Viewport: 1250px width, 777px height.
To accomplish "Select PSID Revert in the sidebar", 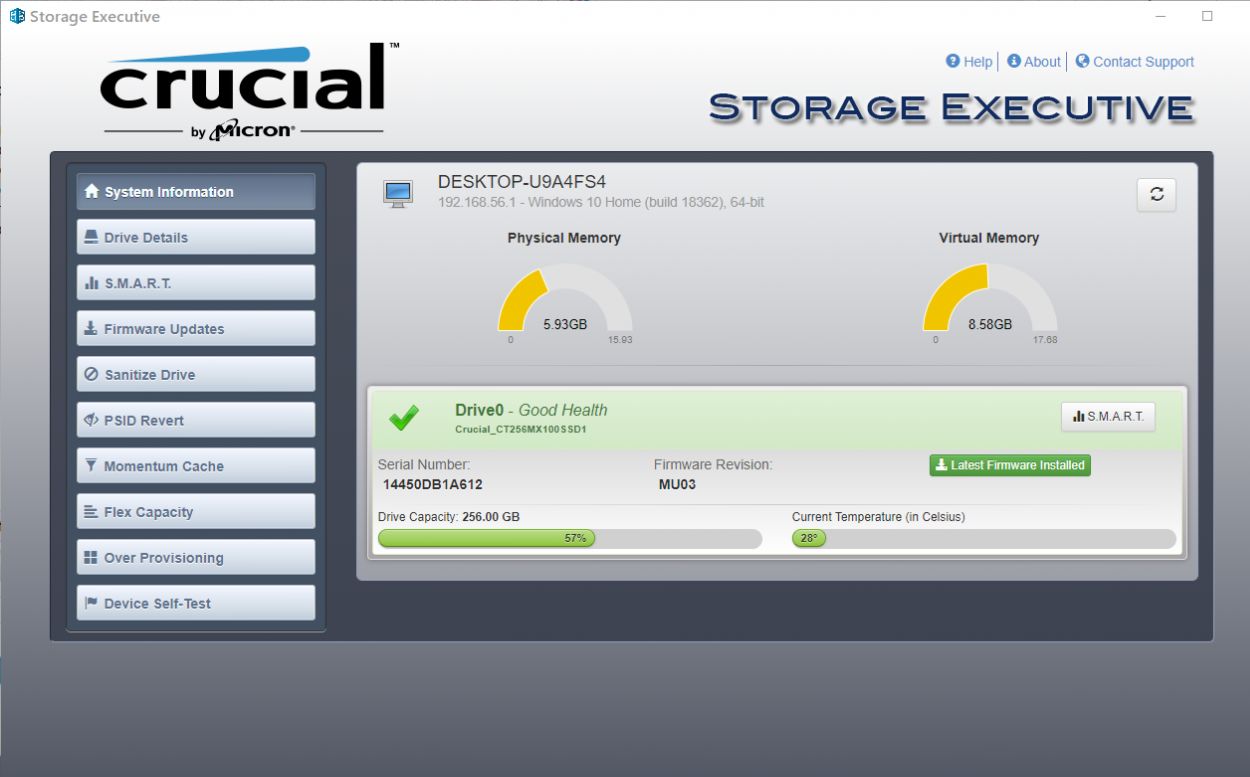I will tap(196, 420).
